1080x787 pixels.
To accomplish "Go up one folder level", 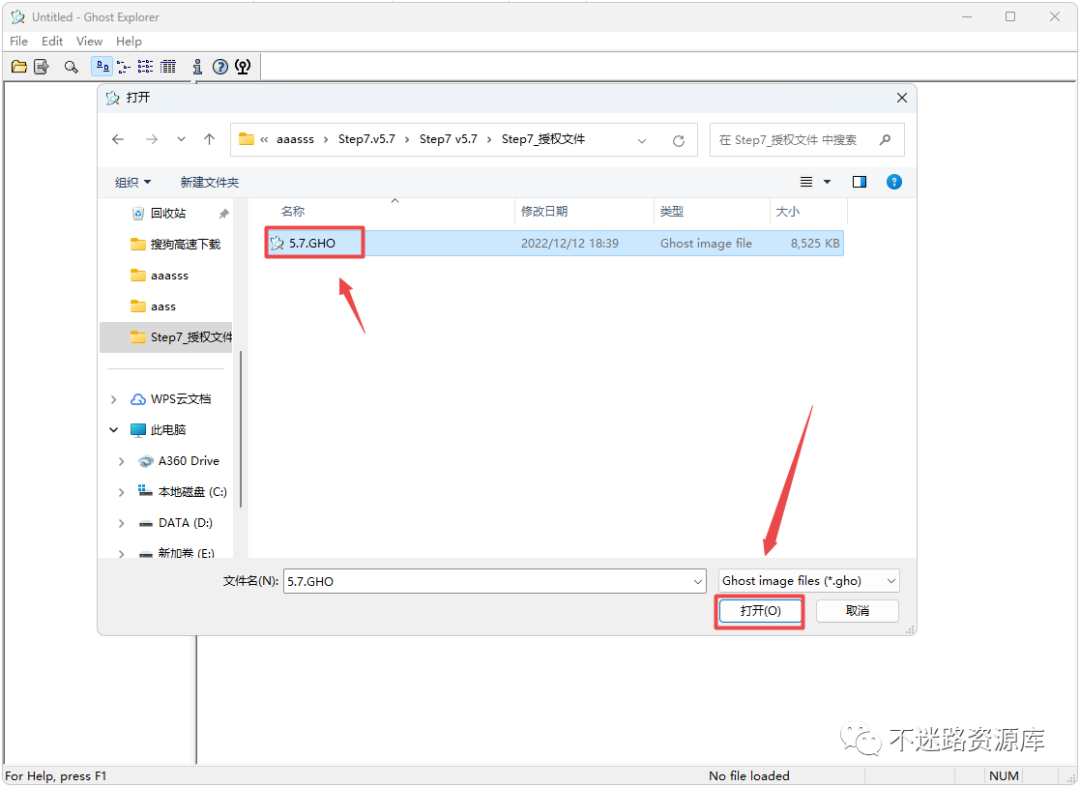I will pos(209,139).
